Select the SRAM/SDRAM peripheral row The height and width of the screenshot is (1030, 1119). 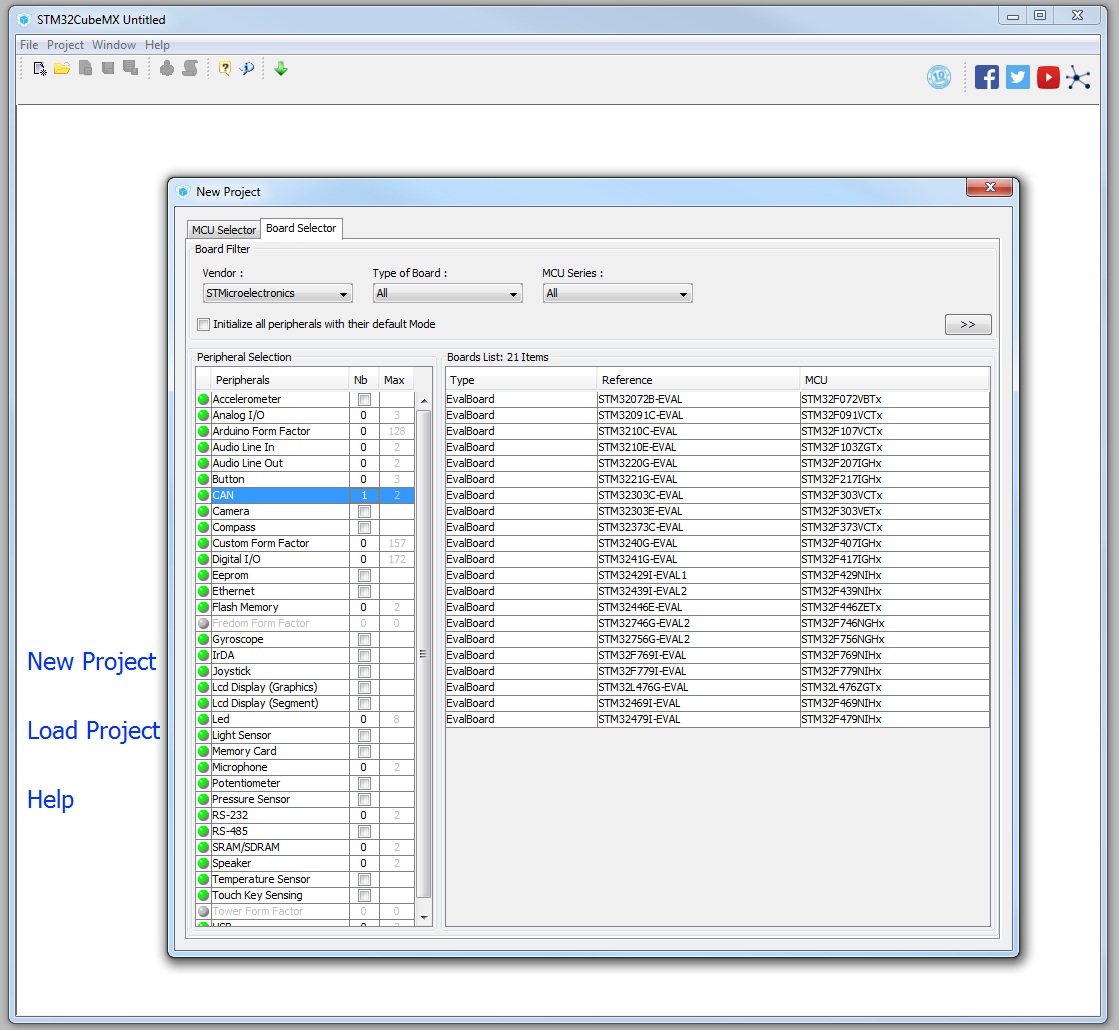tap(305, 847)
